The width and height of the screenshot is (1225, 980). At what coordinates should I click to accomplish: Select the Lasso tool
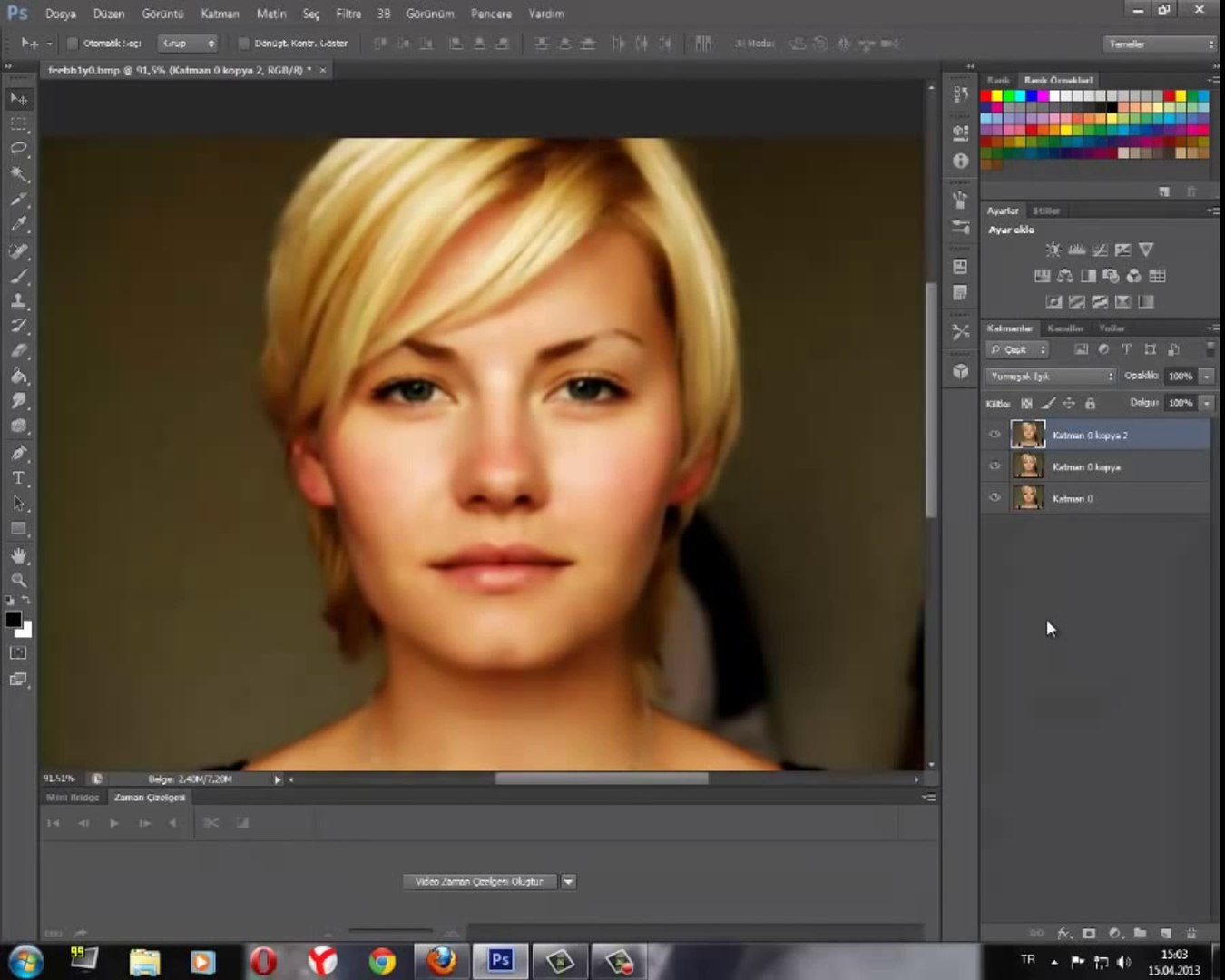(18, 148)
